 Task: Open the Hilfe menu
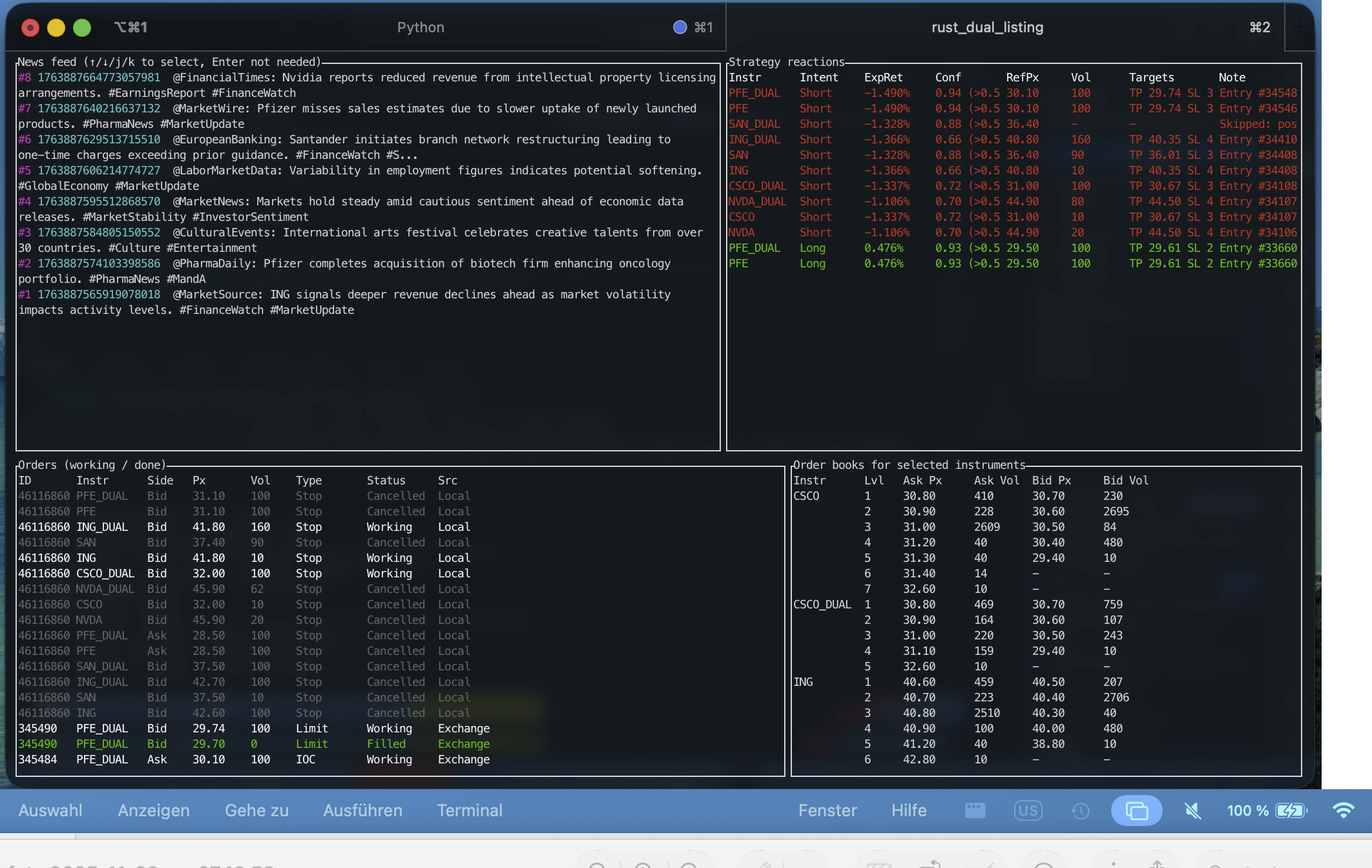pos(909,811)
